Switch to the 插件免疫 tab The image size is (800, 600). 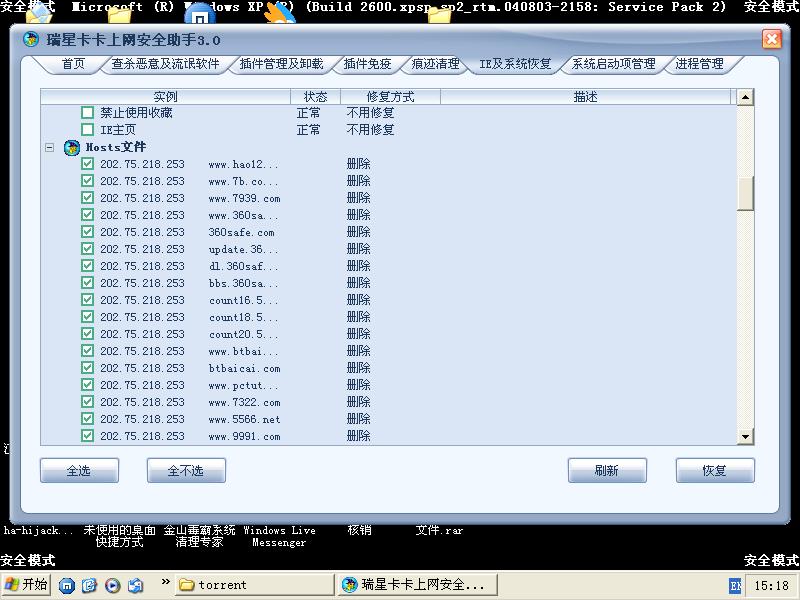pyautogui.click(x=367, y=64)
